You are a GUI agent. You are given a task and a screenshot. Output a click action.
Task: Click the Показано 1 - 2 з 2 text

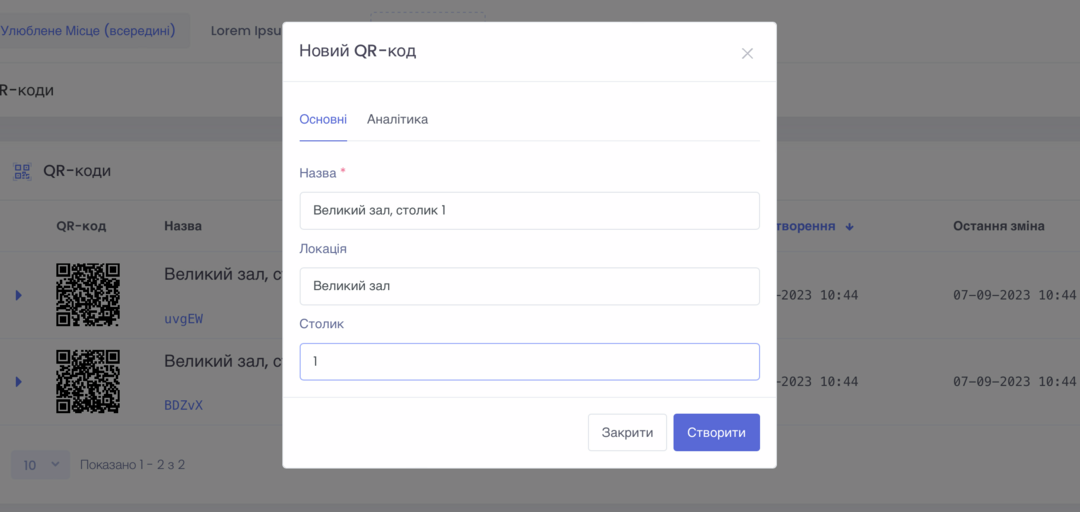(x=132, y=465)
